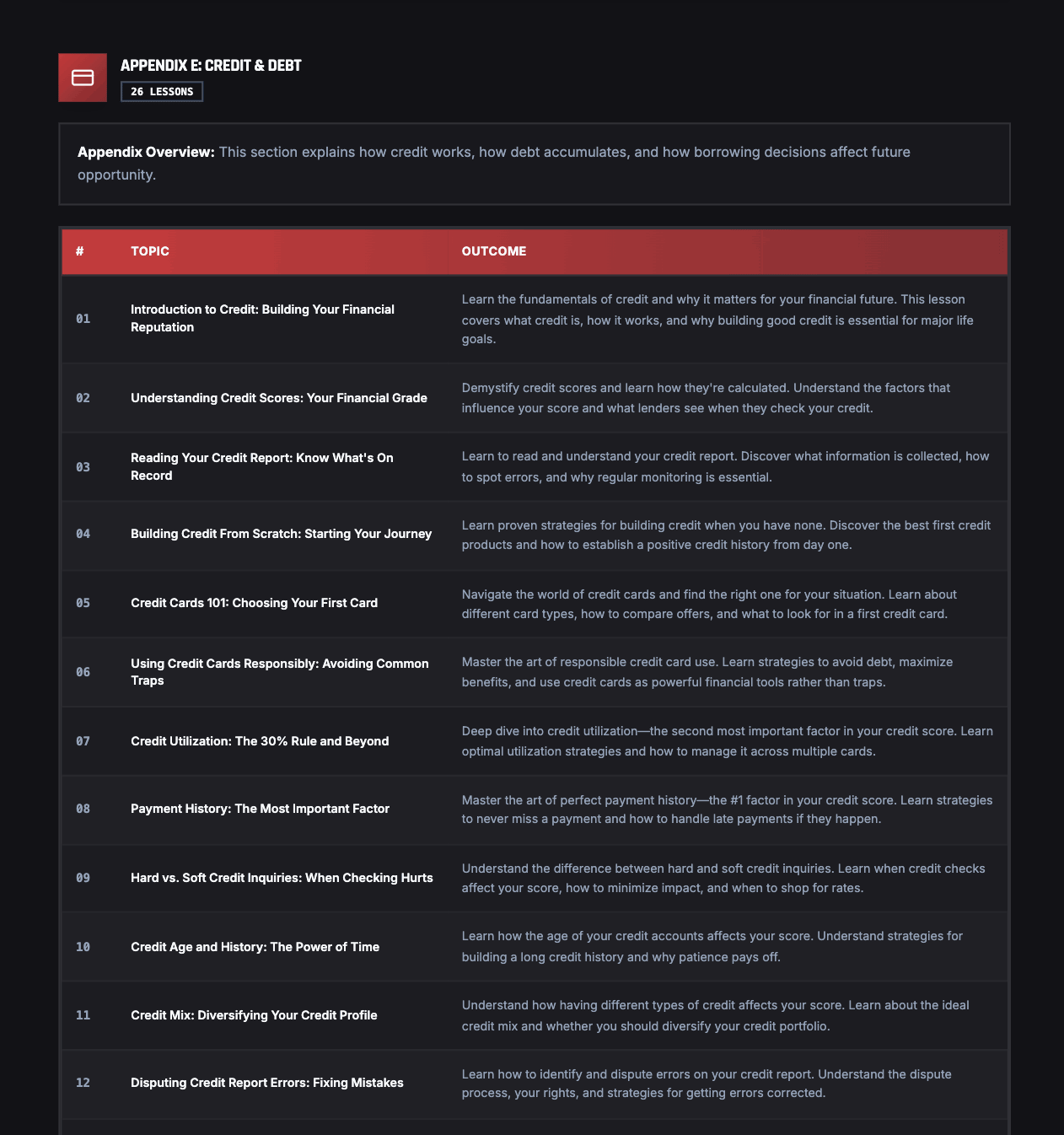Click the Outcome column header
The height and width of the screenshot is (1135, 1064).
(494, 251)
